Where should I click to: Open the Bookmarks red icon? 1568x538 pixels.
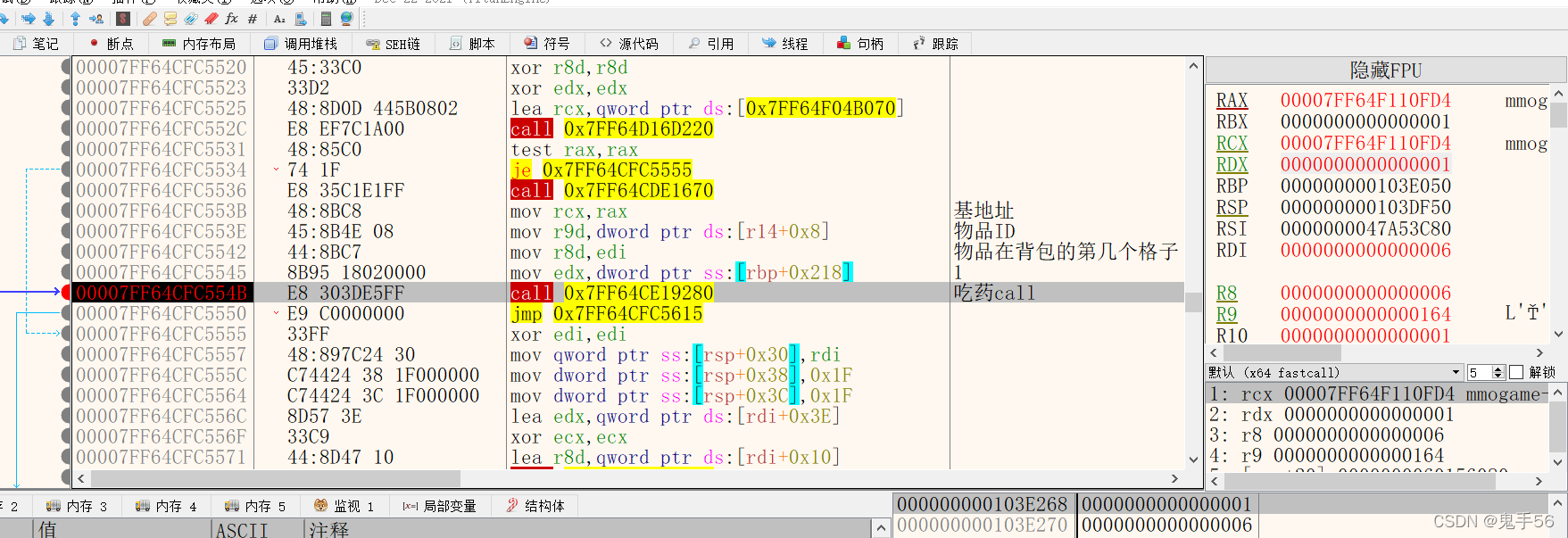point(211,18)
